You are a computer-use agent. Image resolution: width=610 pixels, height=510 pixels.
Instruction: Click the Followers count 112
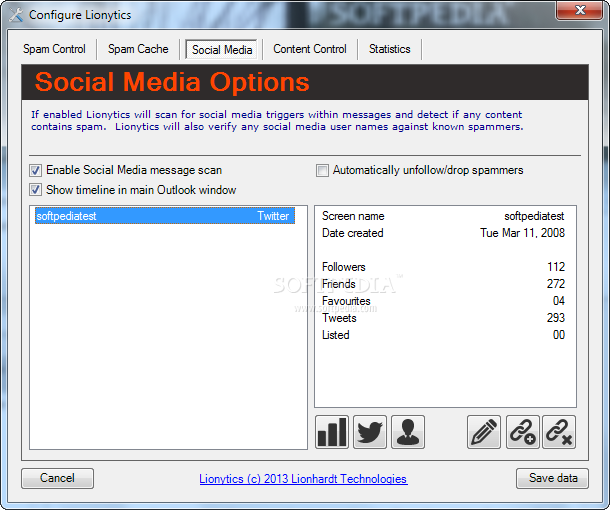[556, 267]
